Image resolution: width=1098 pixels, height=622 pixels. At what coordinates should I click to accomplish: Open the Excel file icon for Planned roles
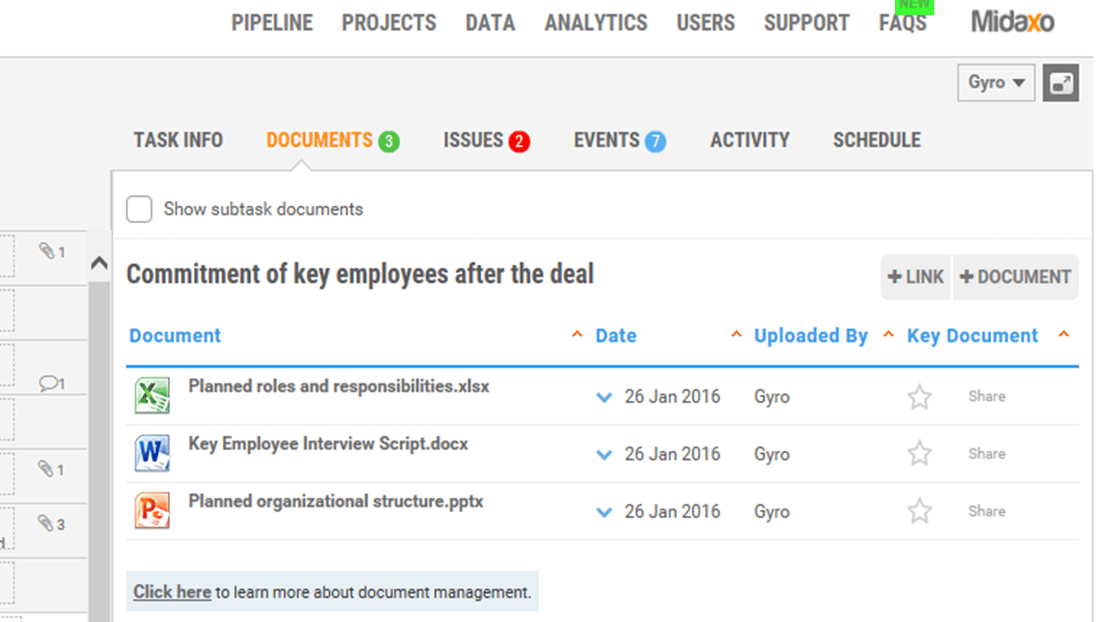click(152, 395)
